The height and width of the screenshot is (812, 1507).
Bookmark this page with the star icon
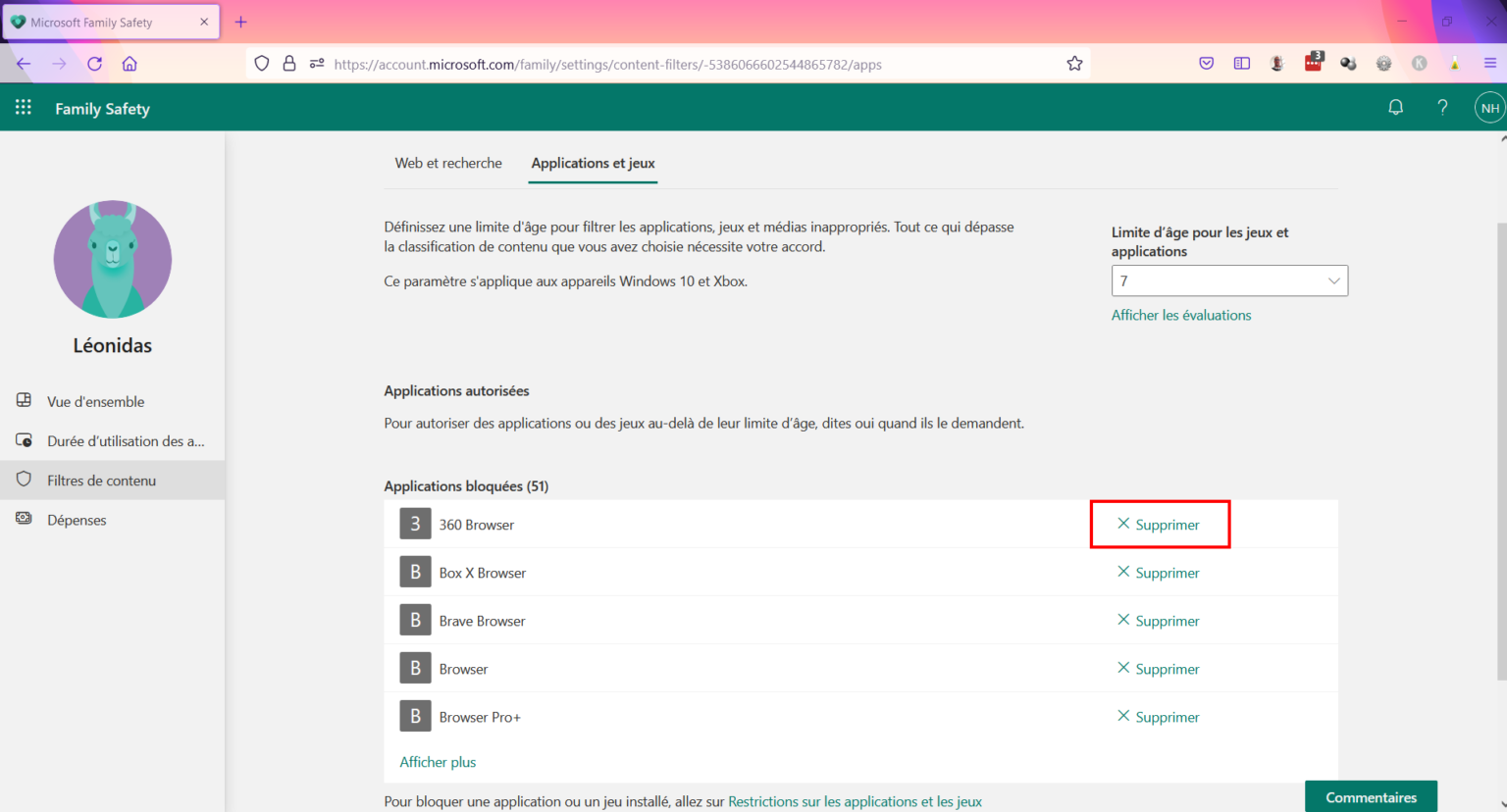tap(1074, 62)
